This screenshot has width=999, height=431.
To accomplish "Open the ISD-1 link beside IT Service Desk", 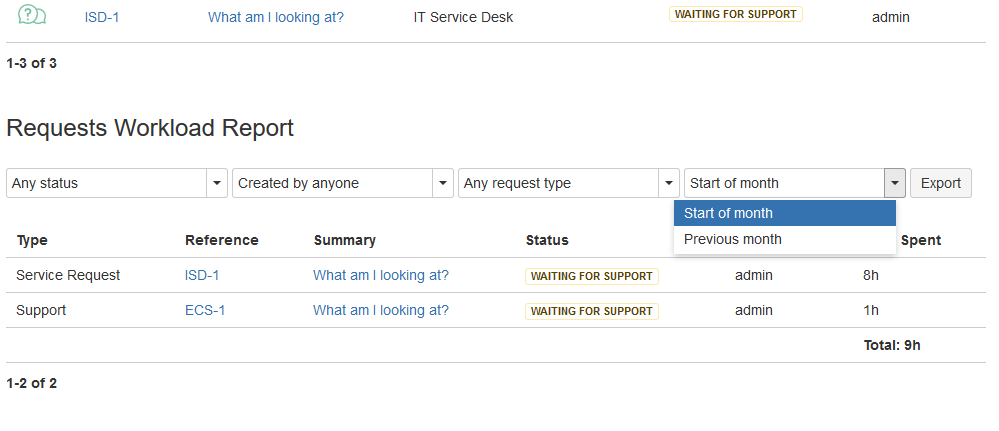I will [102, 17].
